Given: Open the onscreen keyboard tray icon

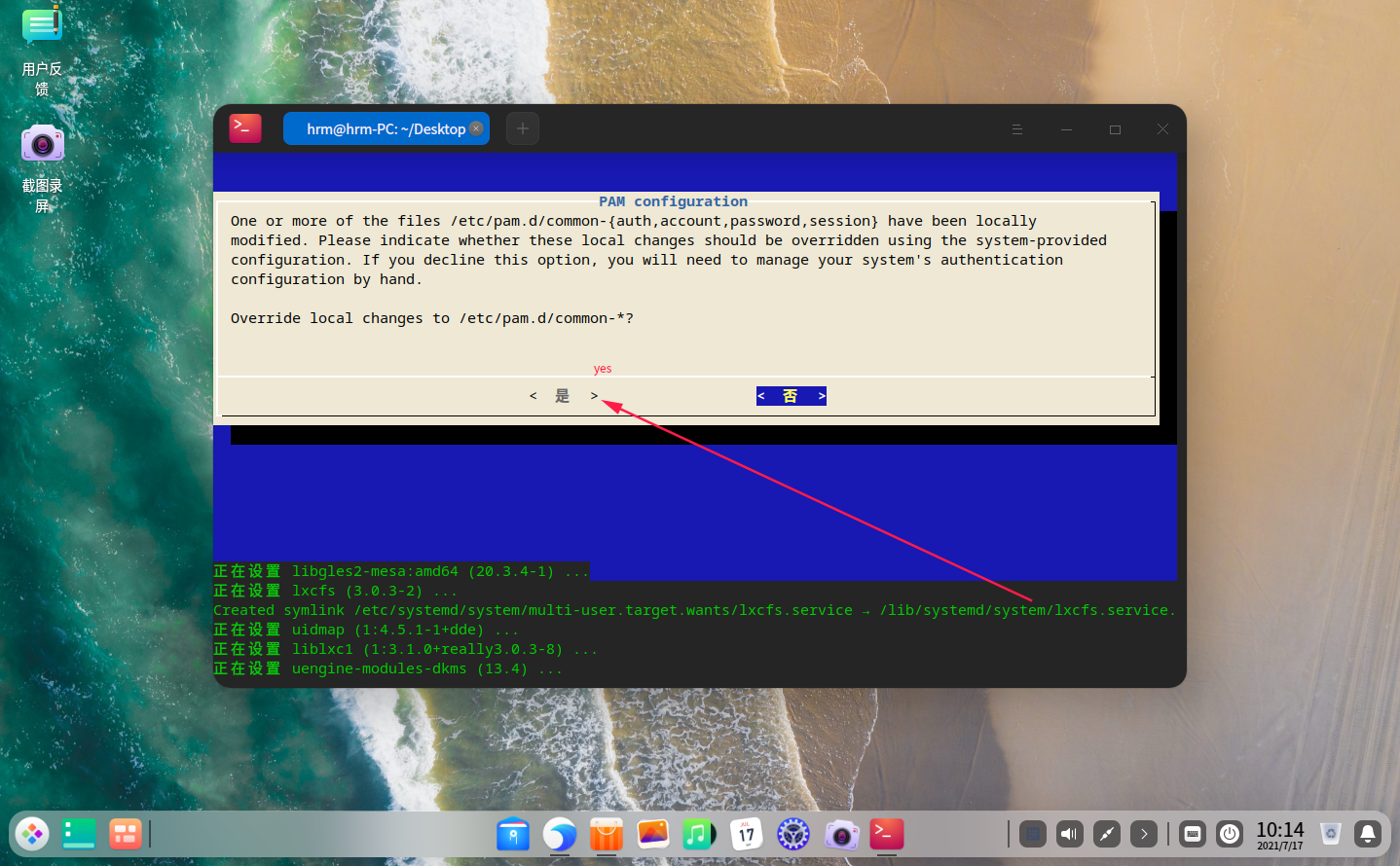Looking at the screenshot, I should click(x=1193, y=834).
